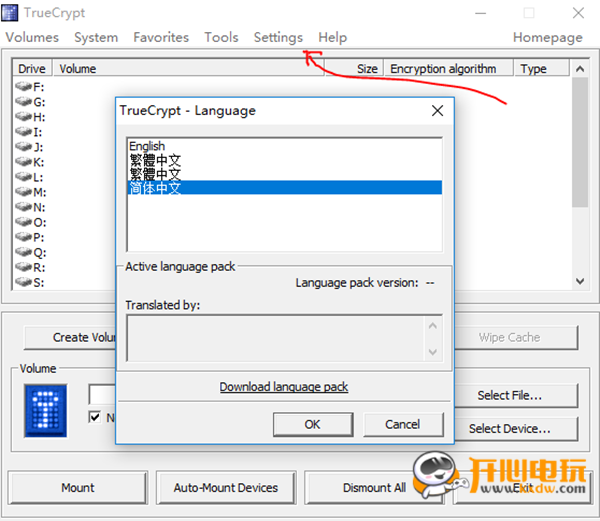Screen dimensions: 600x521
Task: Open the Favorites menu
Action: 161,37
